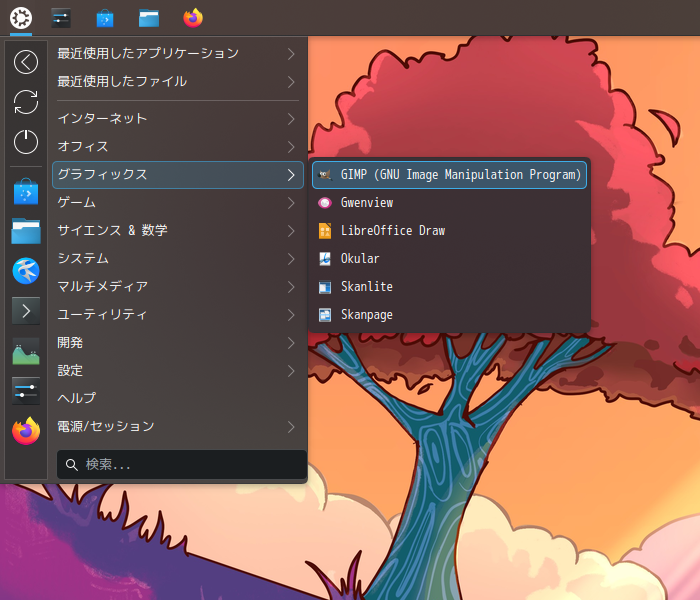Open the オフィス category
The width and height of the screenshot is (700, 600).
click(x=178, y=147)
